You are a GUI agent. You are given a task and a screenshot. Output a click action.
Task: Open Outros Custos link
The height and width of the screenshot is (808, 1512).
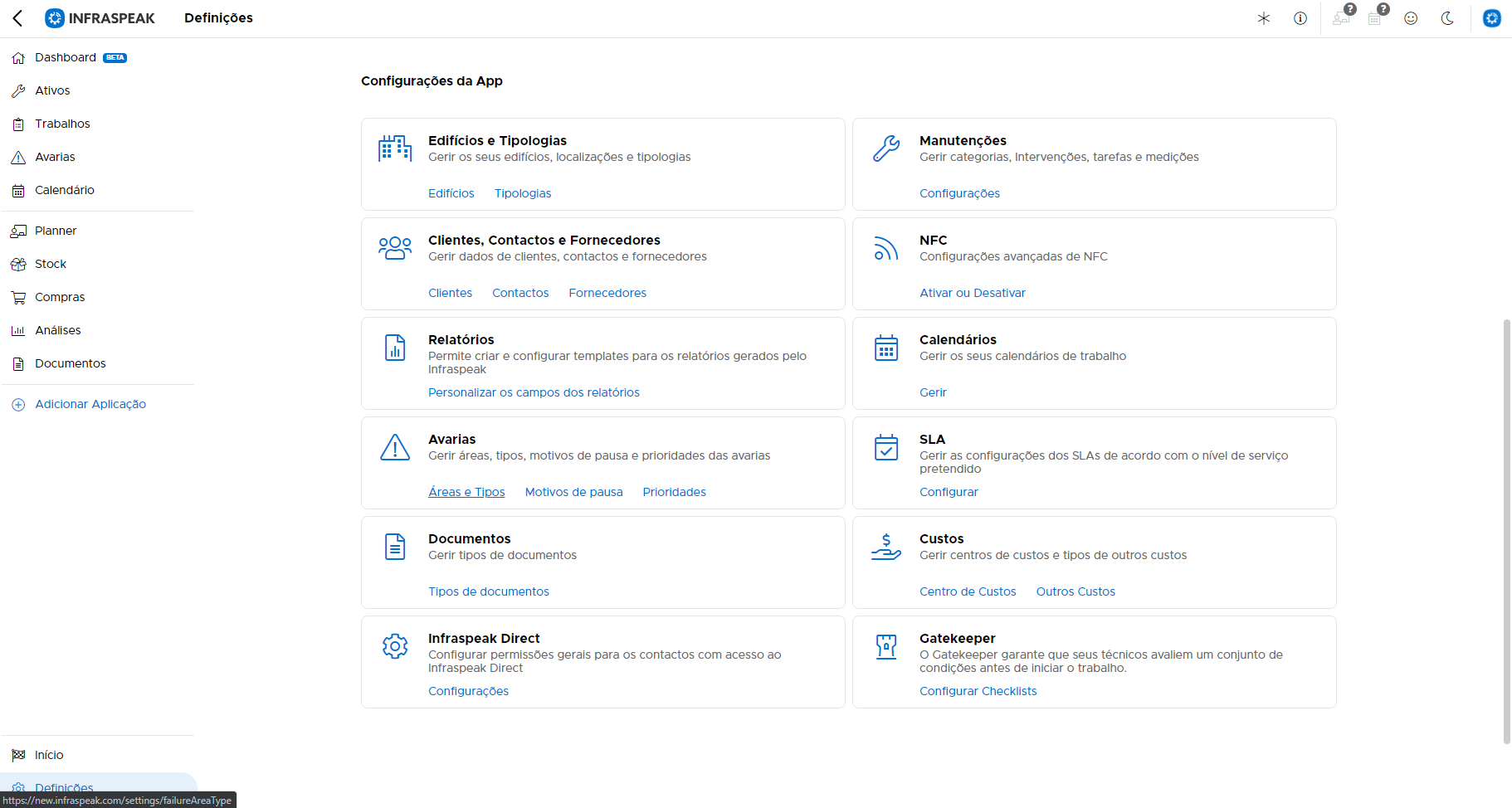pyautogui.click(x=1075, y=591)
